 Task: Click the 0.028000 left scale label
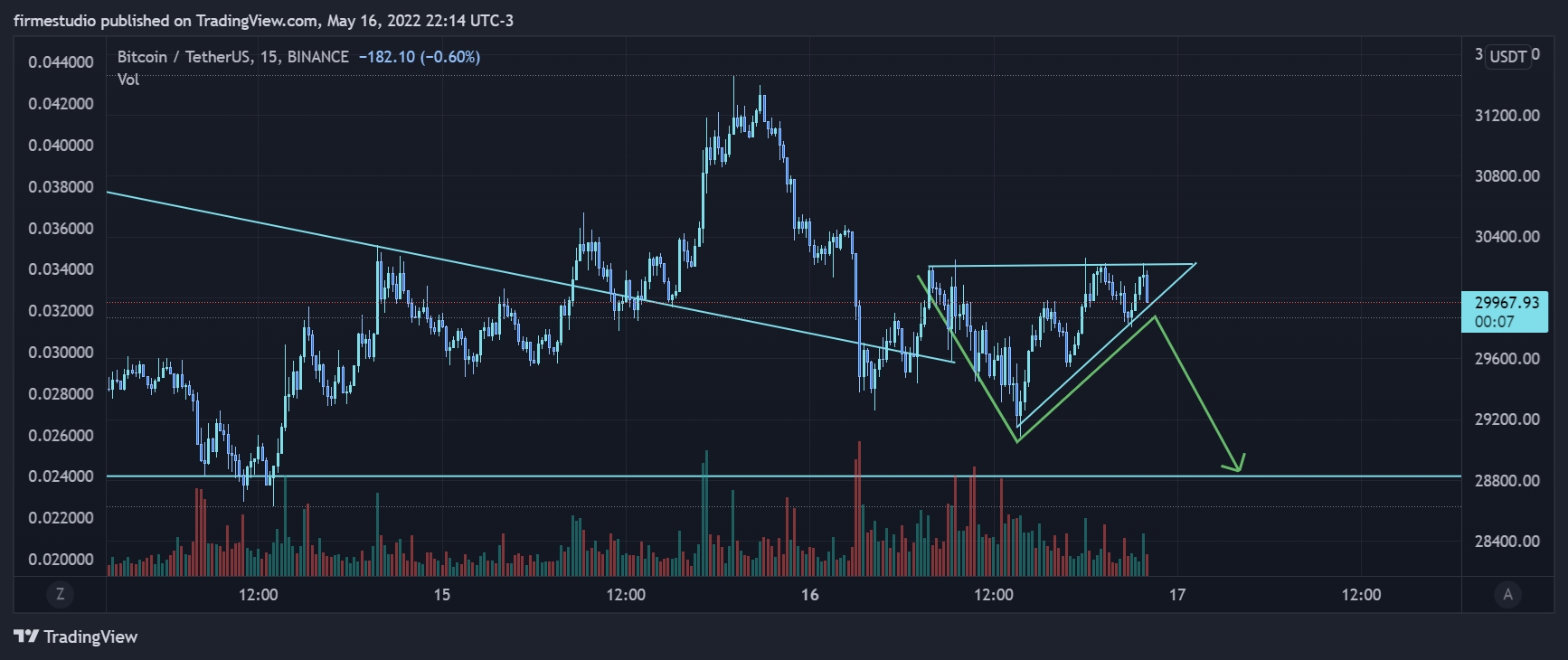coord(61,394)
